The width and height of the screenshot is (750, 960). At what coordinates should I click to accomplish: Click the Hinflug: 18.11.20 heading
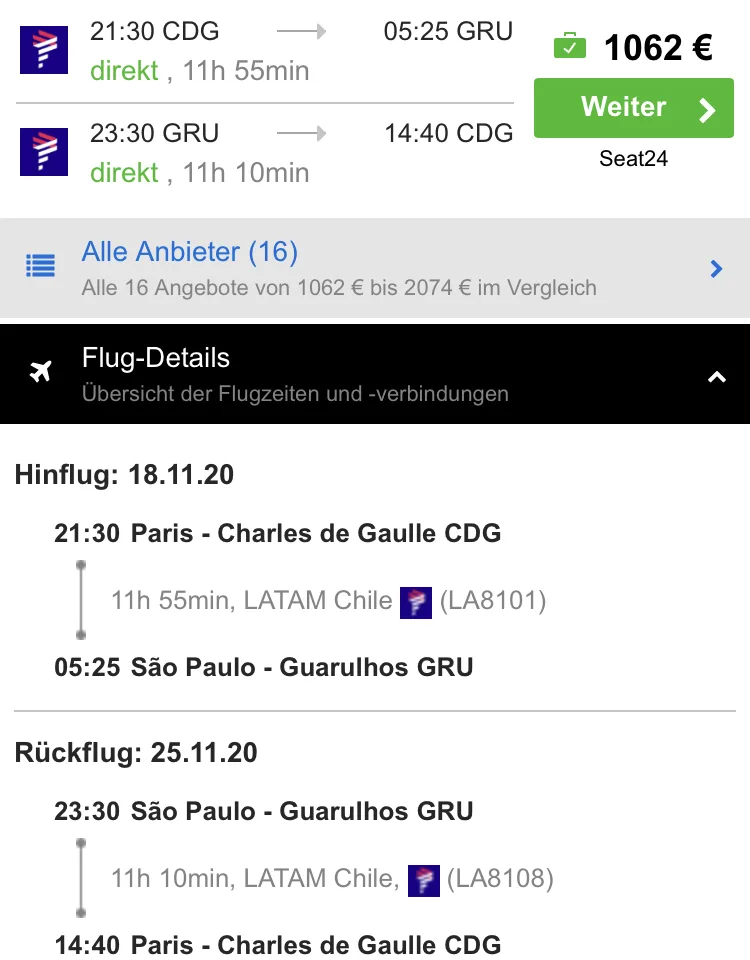[124, 474]
